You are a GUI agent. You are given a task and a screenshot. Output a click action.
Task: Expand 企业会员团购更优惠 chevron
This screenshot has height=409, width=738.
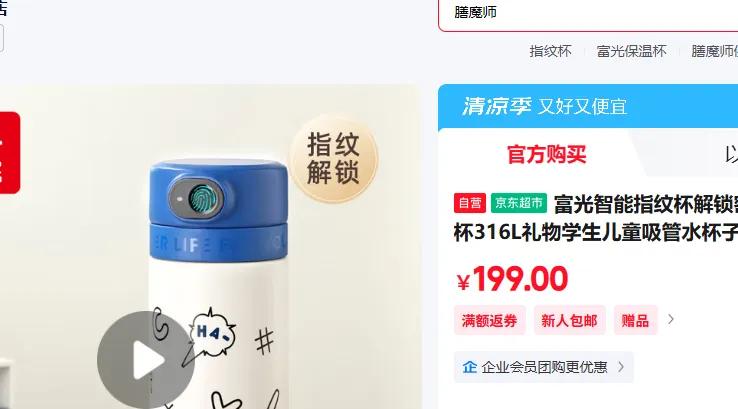click(621, 367)
